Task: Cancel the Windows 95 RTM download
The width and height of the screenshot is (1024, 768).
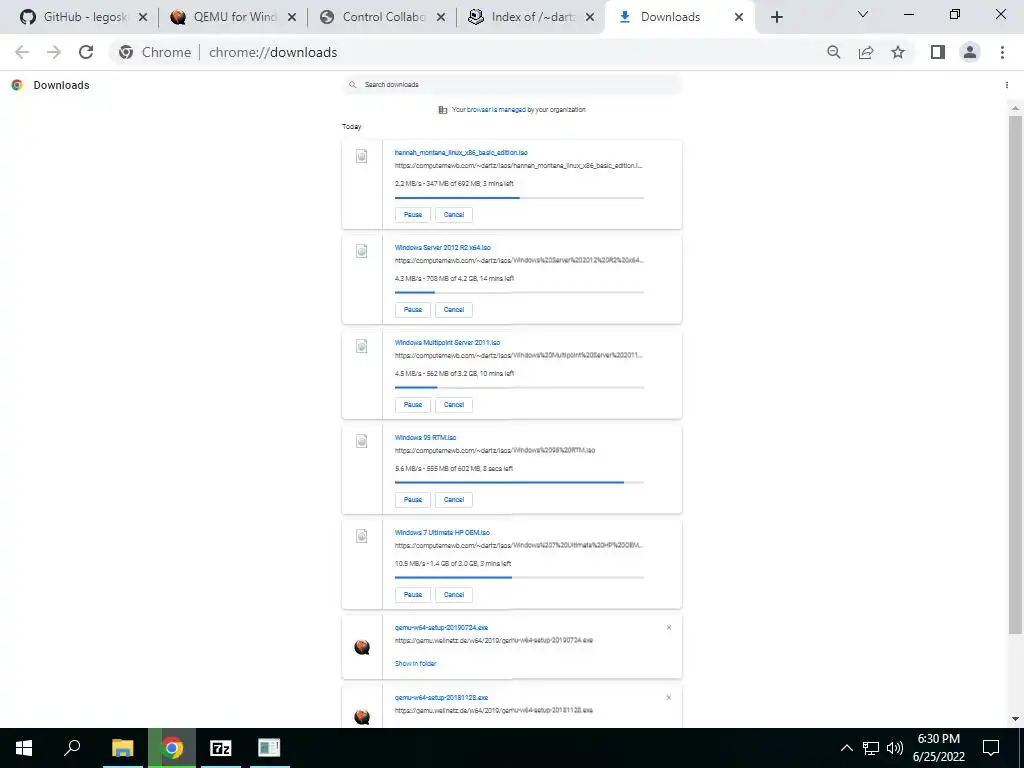Action: pos(454,500)
